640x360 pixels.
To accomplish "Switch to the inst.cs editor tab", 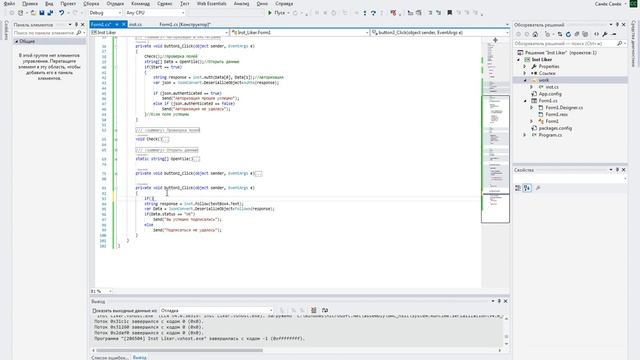I will pyautogui.click(x=136, y=25).
